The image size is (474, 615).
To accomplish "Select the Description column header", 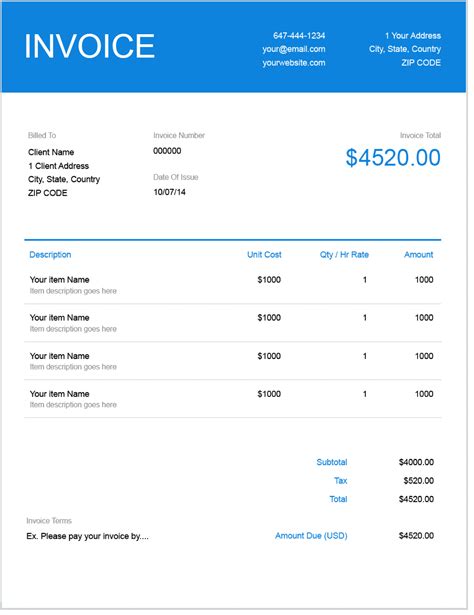I will coord(50,255).
